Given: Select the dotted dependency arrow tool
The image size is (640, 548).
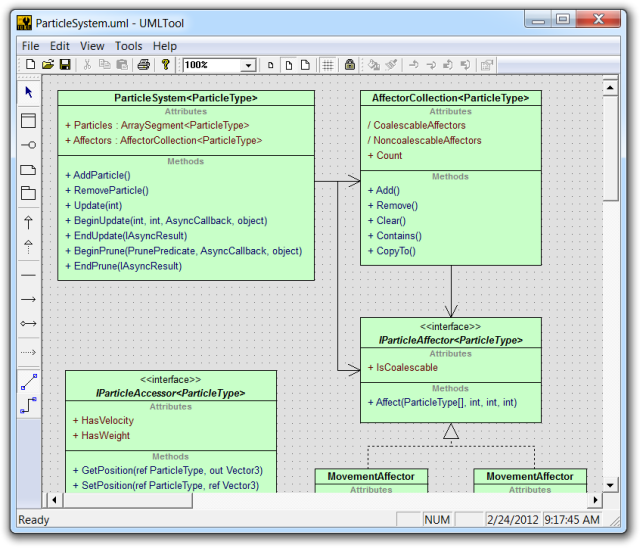Looking at the screenshot, I should pyautogui.click(x=29, y=352).
